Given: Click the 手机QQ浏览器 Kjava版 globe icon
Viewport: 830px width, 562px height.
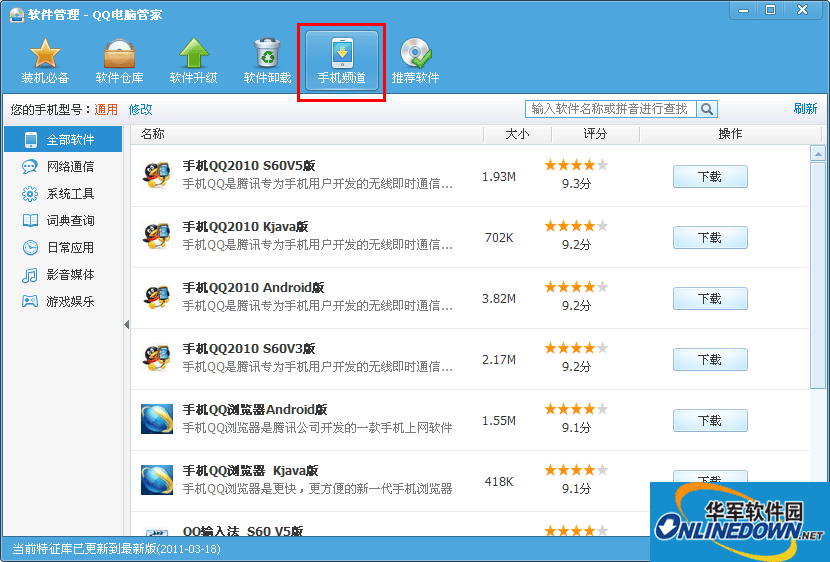Looking at the screenshot, I should pyautogui.click(x=157, y=479).
